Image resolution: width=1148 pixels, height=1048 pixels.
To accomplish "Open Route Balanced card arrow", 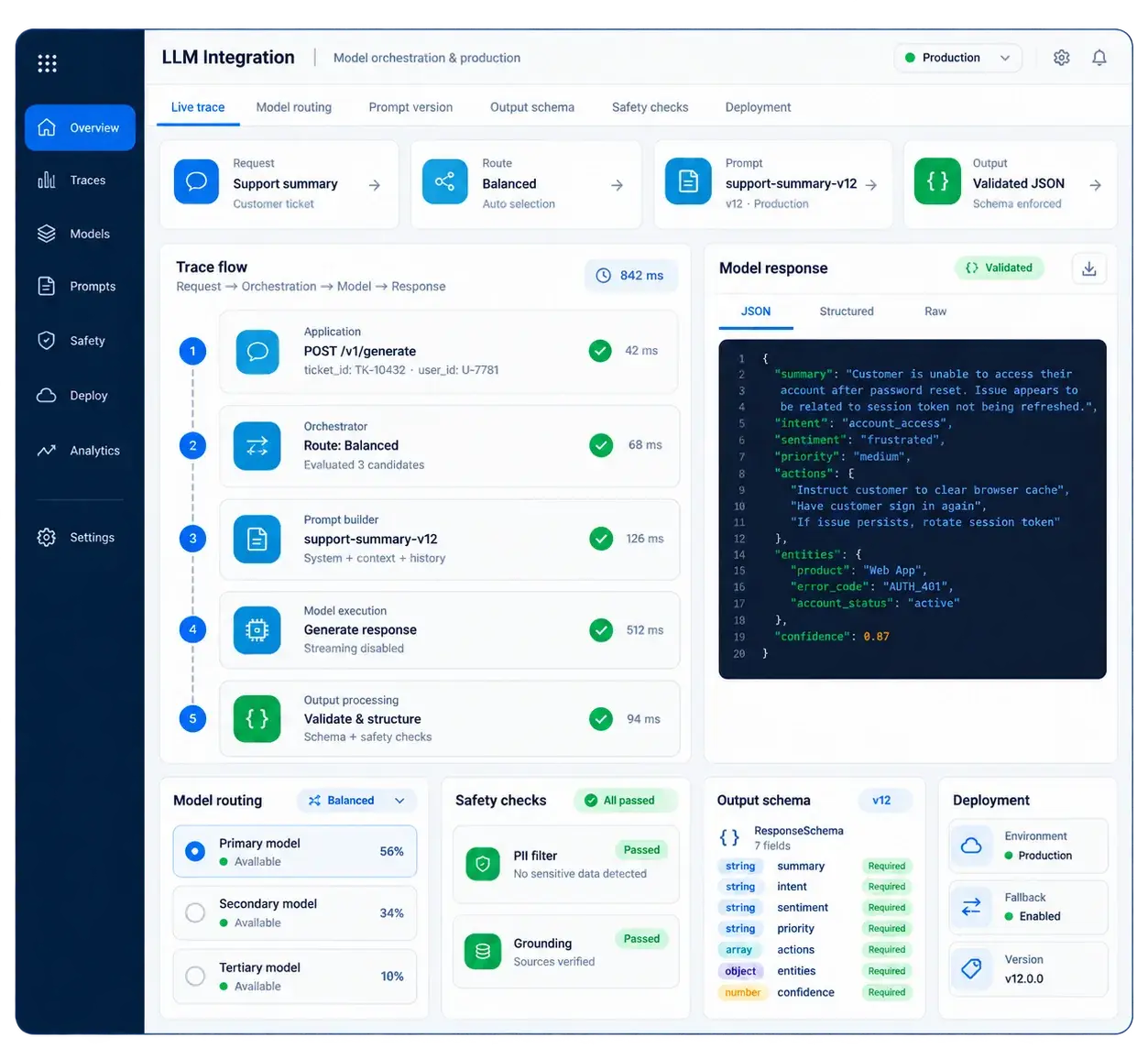I will (x=618, y=185).
